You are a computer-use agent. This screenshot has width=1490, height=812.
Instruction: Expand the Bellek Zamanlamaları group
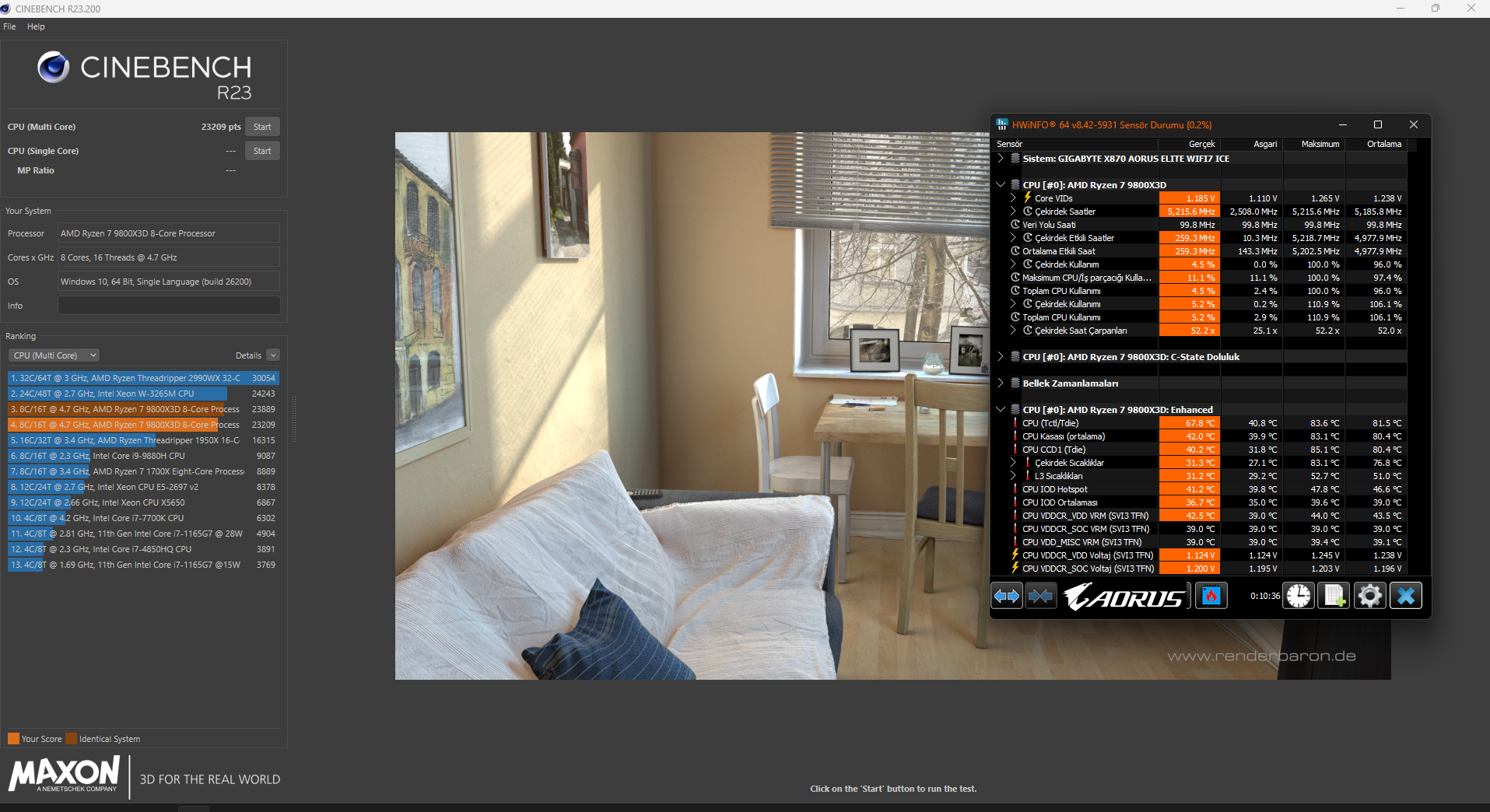tap(1001, 383)
